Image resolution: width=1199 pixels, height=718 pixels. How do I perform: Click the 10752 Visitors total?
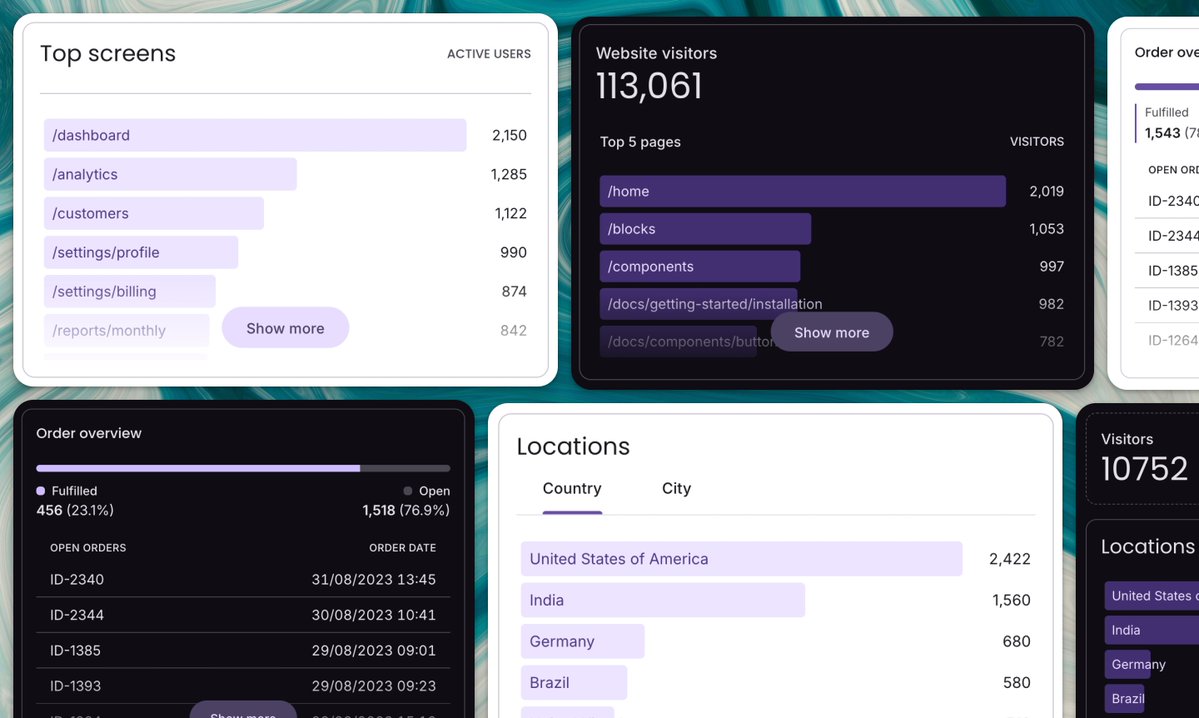1144,469
